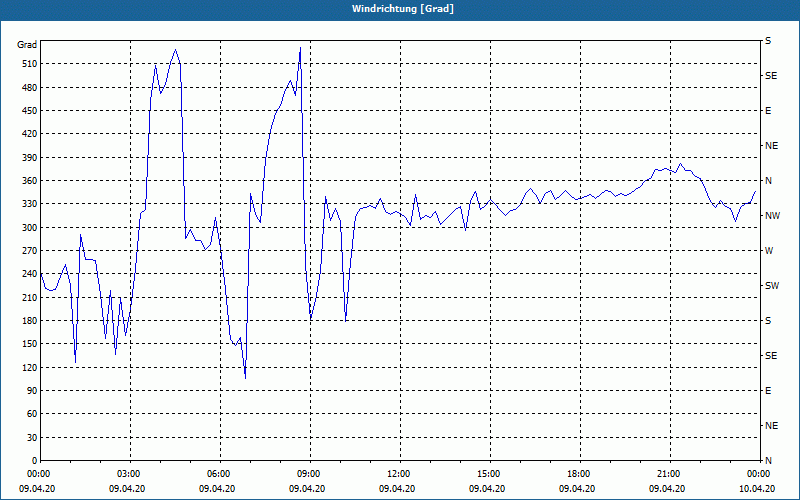Select the 09.04.20 date below 12:00
Screen dimensions: 800x500
(x=397, y=488)
